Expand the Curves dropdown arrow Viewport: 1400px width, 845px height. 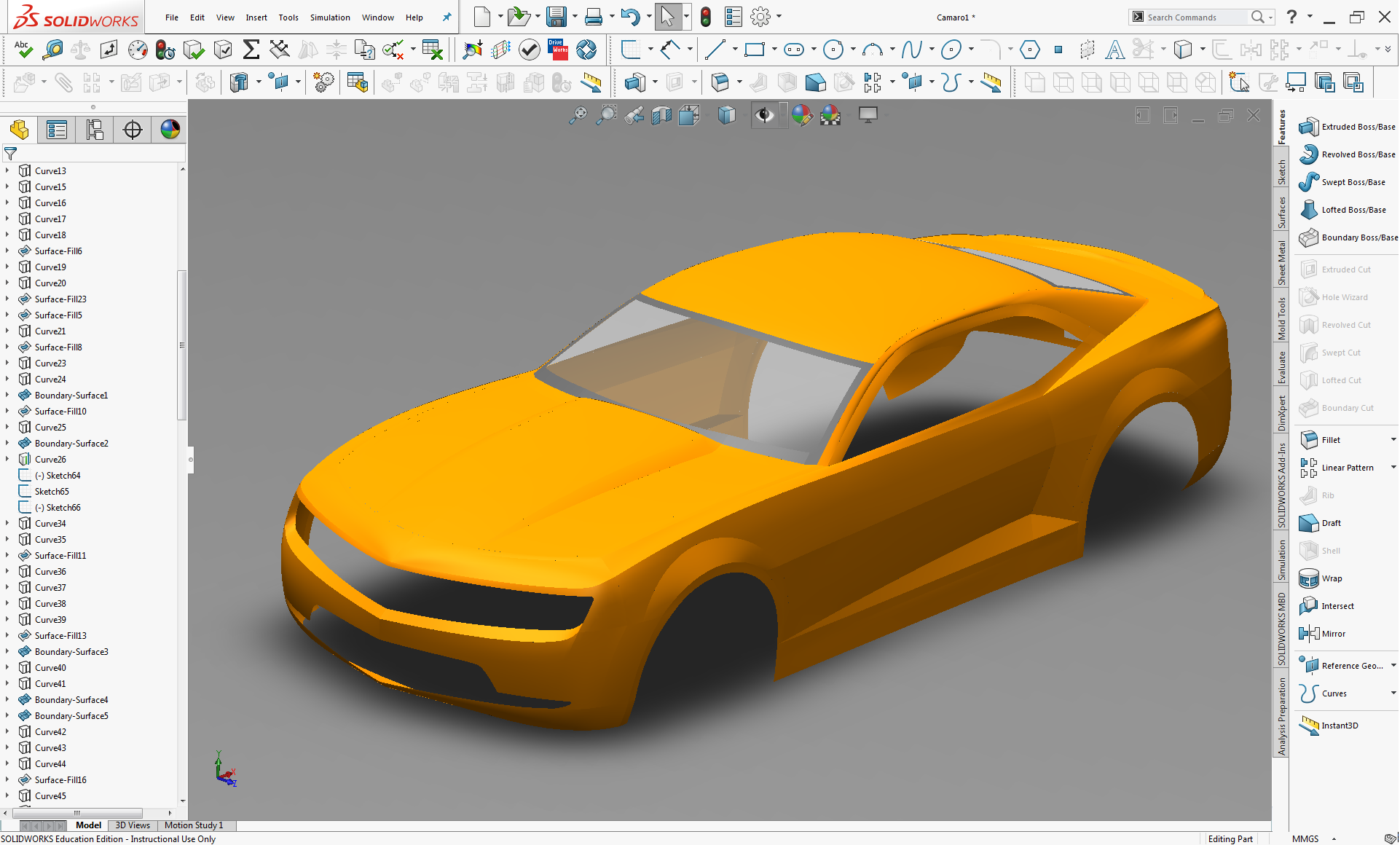tap(1393, 693)
